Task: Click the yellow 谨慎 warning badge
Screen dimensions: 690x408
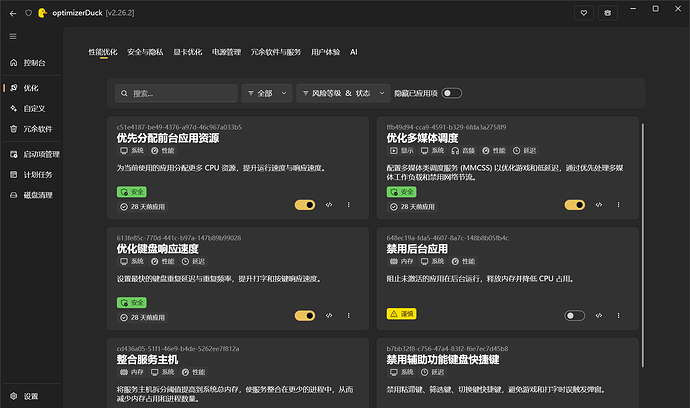Action: coord(401,314)
